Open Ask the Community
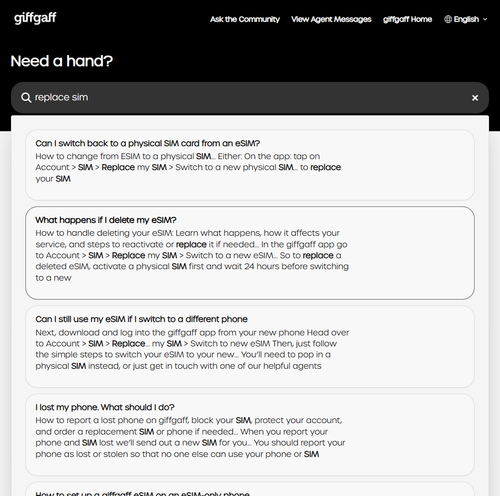This screenshot has width=500, height=496. (245, 19)
